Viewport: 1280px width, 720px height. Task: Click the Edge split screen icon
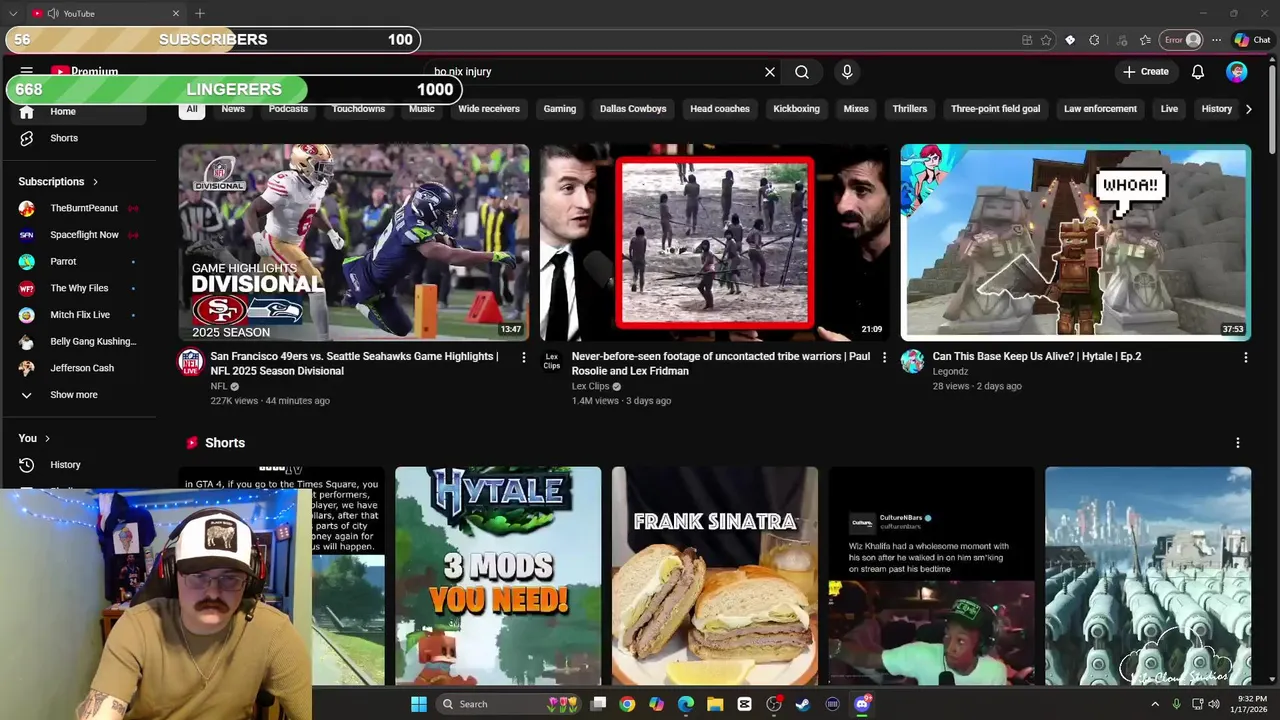[1027, 40]
